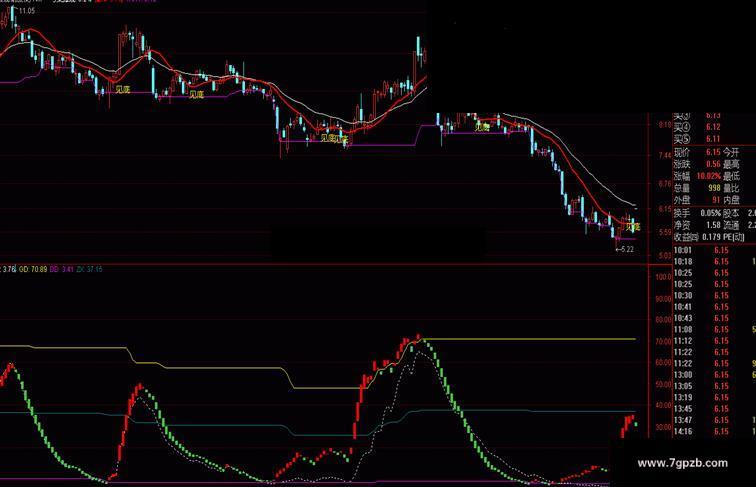Click the 换手 turnover rate 0.05%
The width and height of the screenshot is (756, 487).
pyautogui.click(x=711, y=213)
